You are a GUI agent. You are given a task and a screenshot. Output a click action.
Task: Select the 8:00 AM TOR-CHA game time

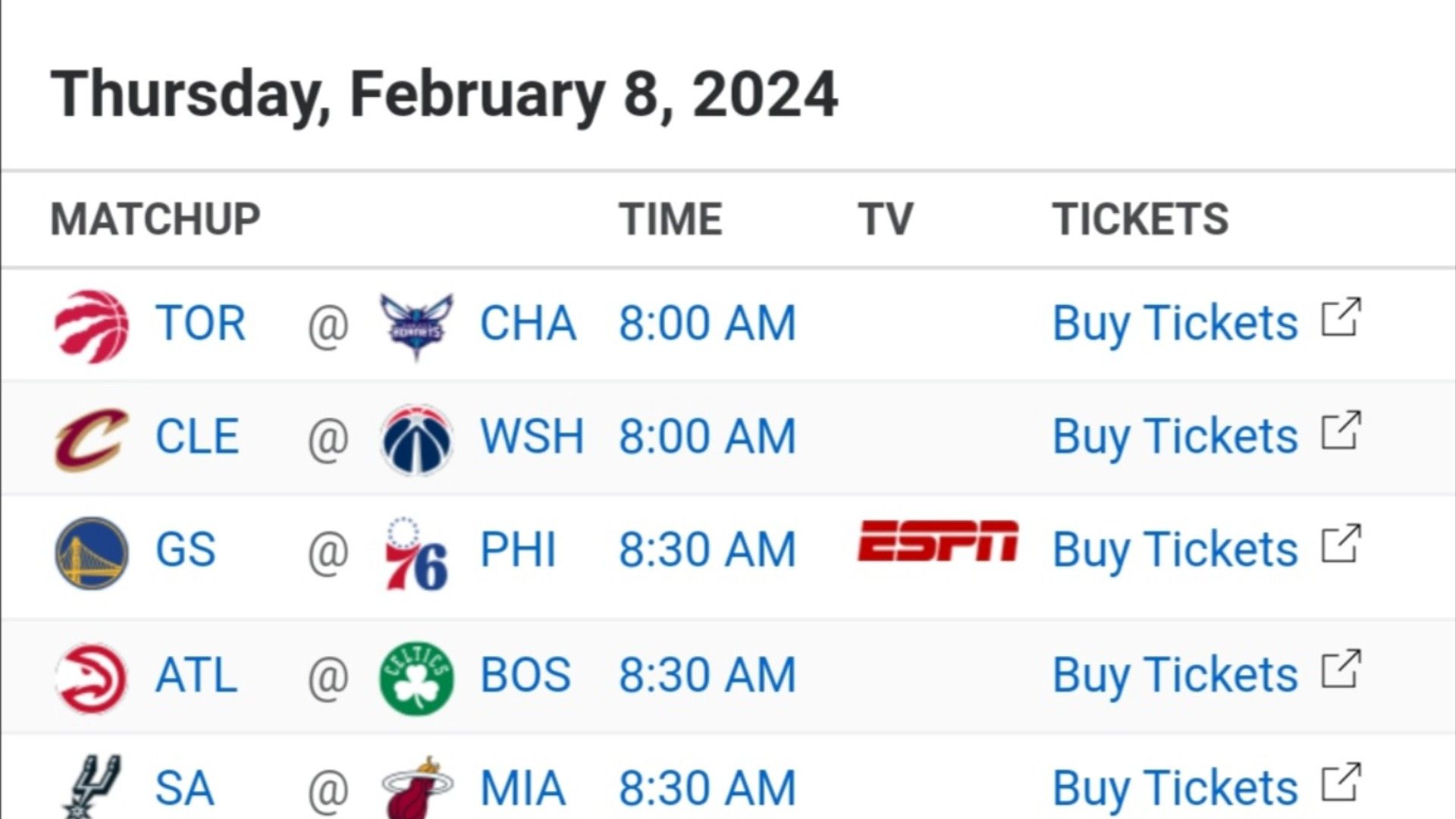[708, 324]
